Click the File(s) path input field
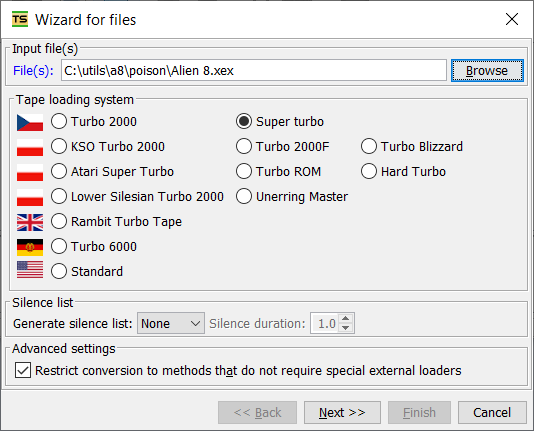 coord(254,70)
